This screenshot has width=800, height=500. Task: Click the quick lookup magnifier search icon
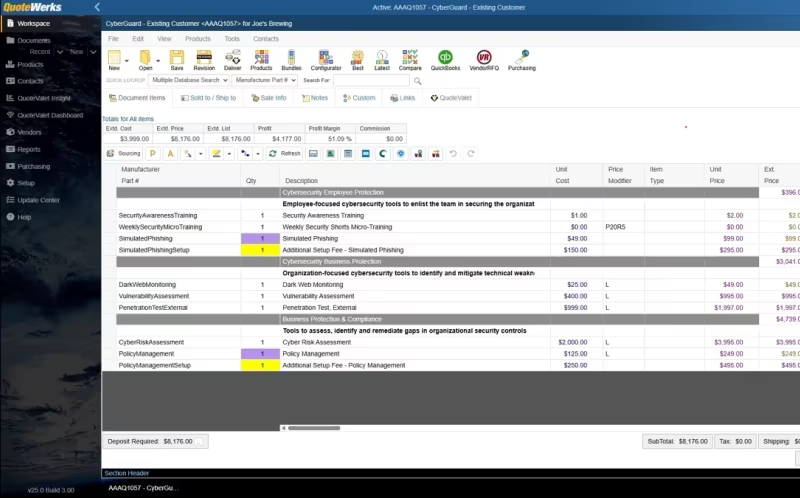(417, 81)
